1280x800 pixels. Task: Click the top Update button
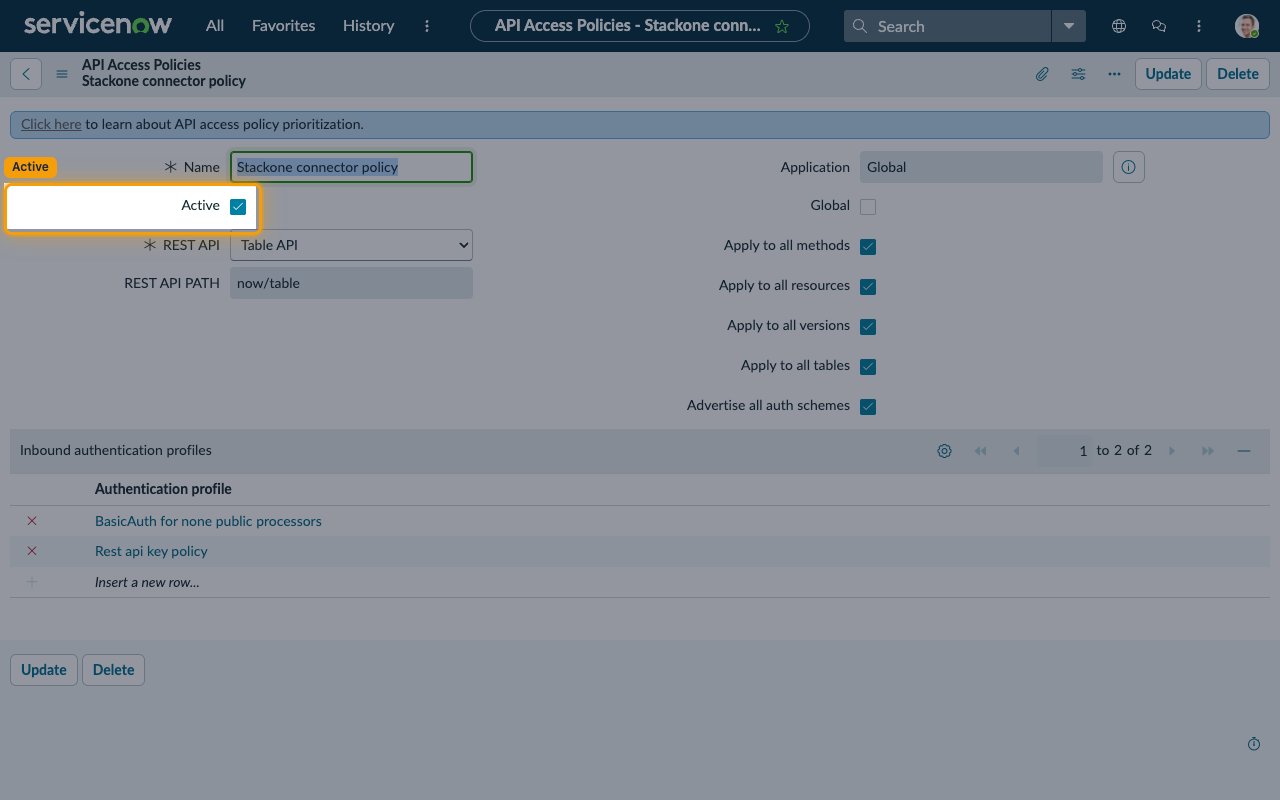(1168, 74)
